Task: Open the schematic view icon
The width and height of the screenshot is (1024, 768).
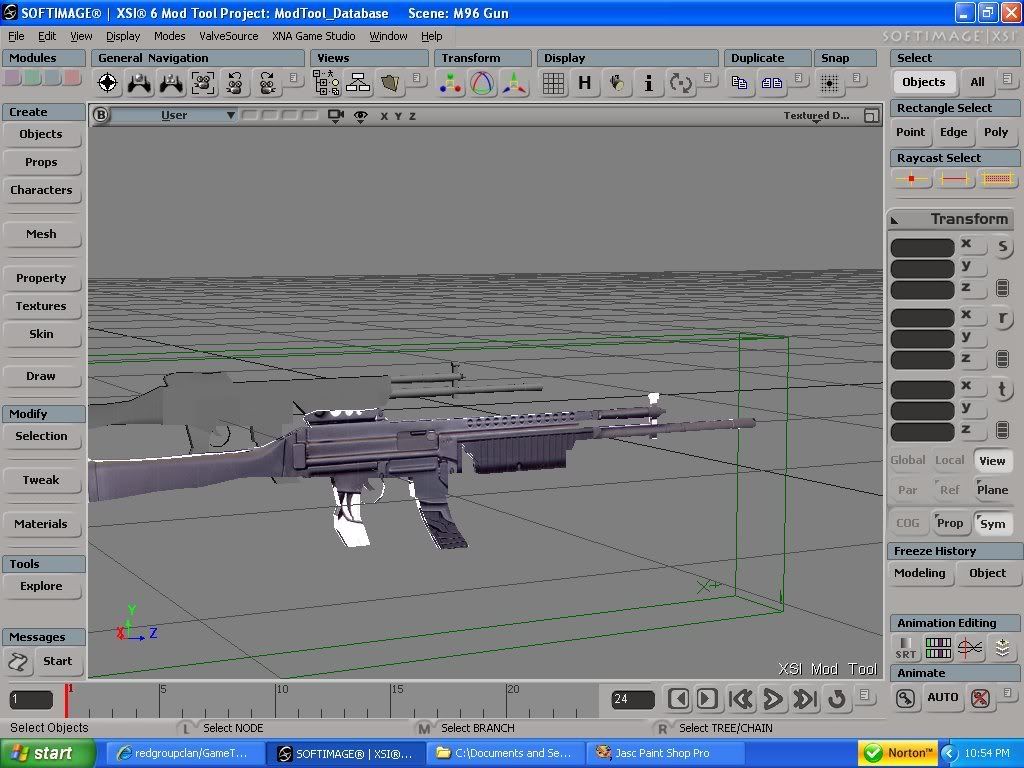Action: [x=358, y=83]
